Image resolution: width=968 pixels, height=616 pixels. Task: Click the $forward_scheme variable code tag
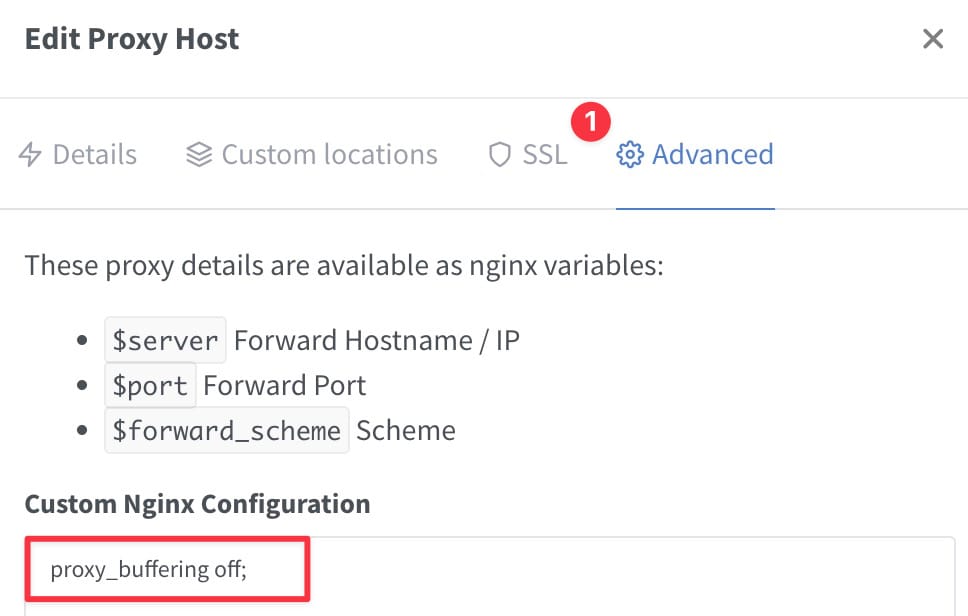227,430
